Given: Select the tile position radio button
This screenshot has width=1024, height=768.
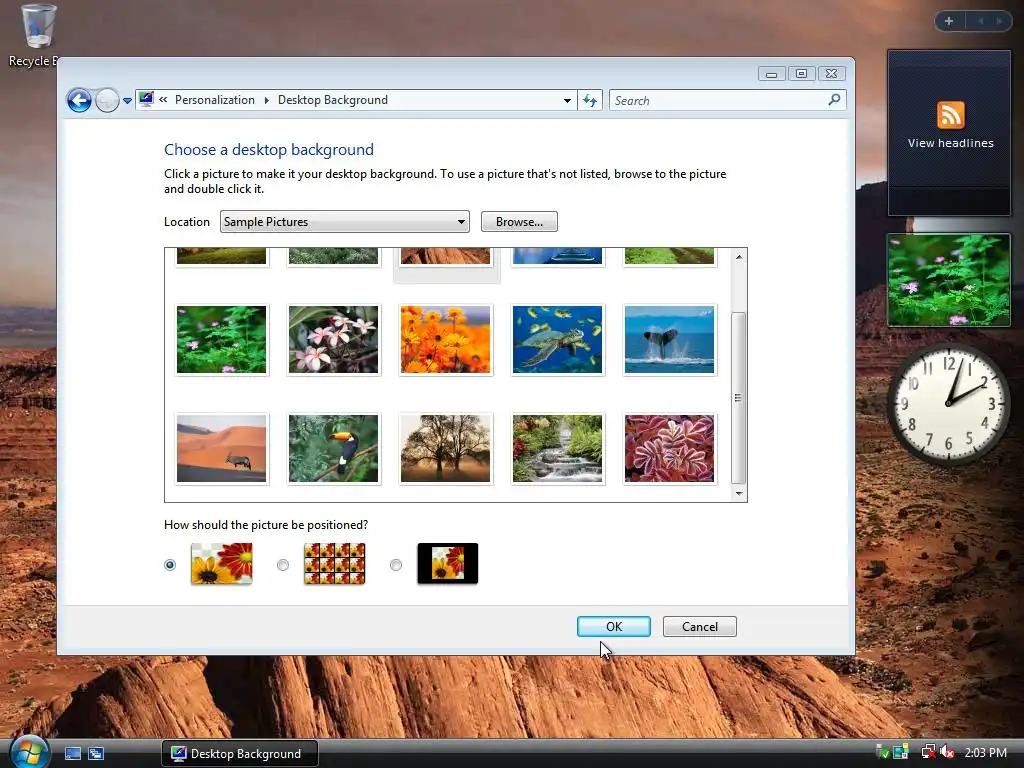Looking at the screenshot, I should (283, 565).
